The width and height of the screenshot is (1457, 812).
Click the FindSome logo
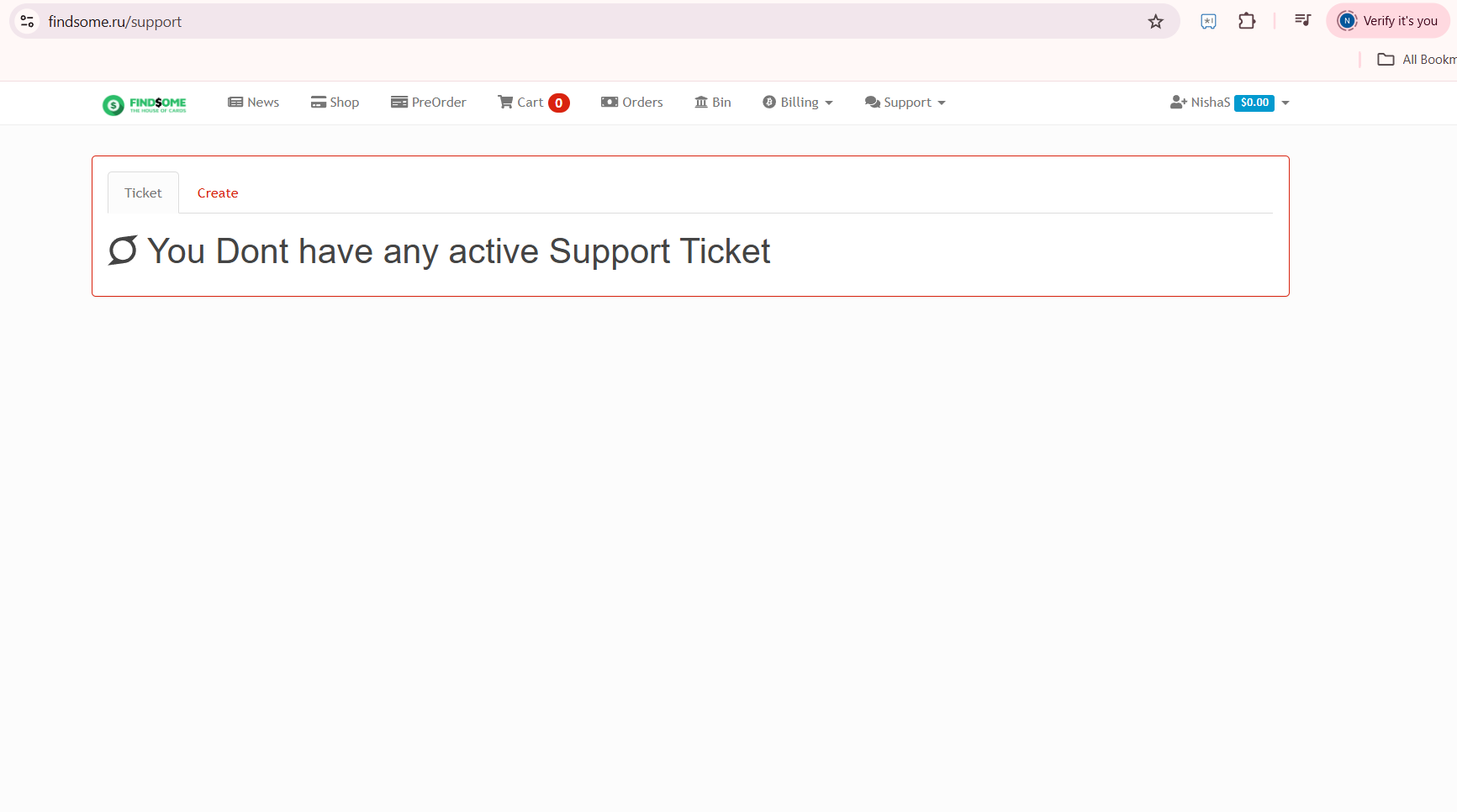coord(145,104)
